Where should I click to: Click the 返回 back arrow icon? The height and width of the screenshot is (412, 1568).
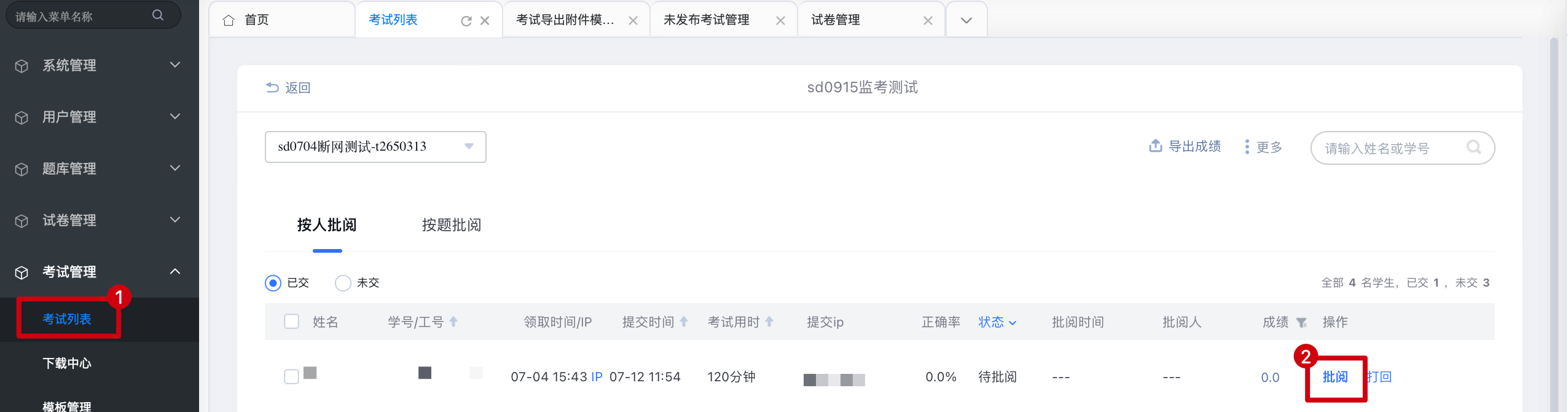[272, 88]
